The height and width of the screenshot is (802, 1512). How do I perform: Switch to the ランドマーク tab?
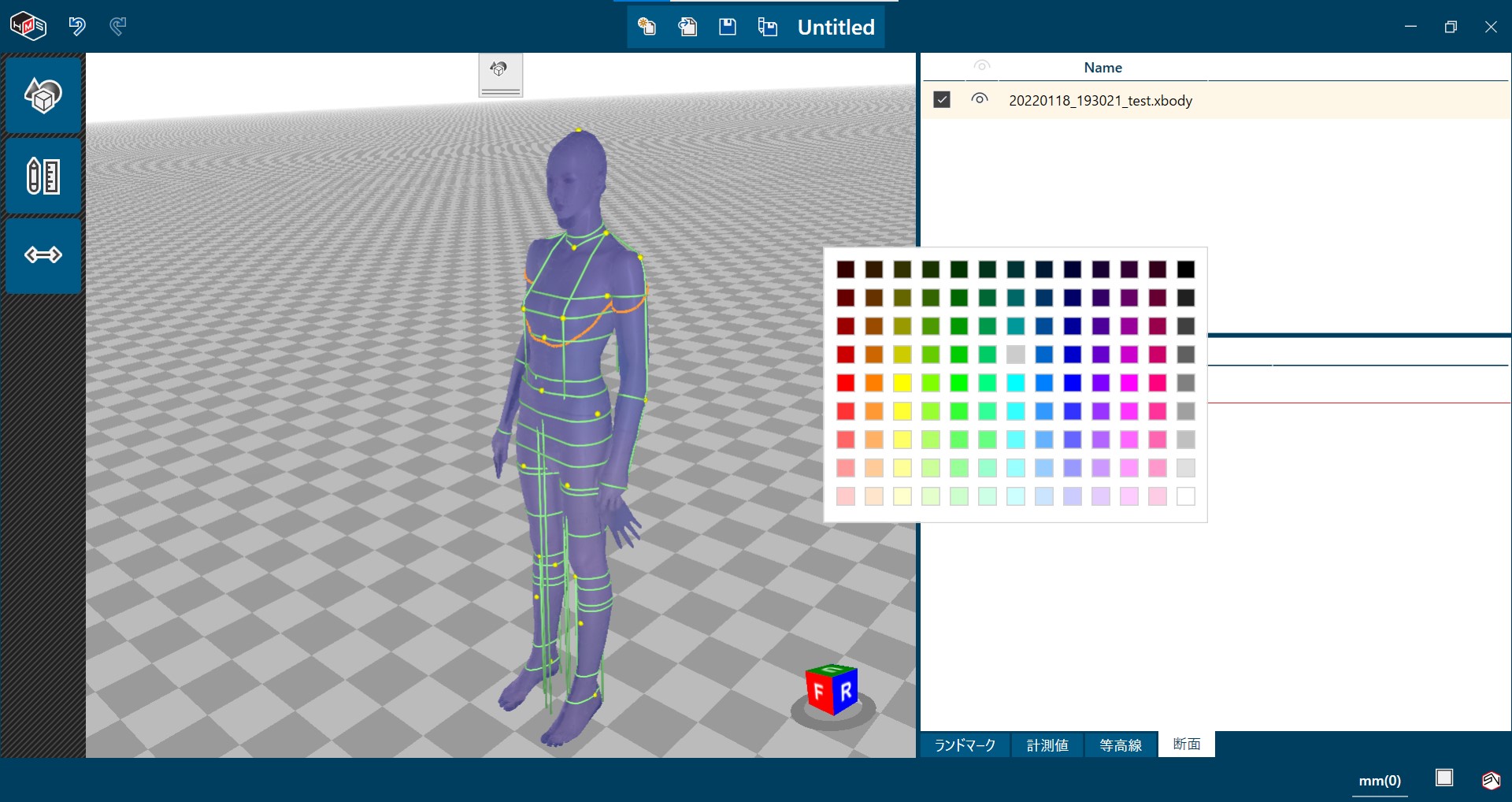965,745
